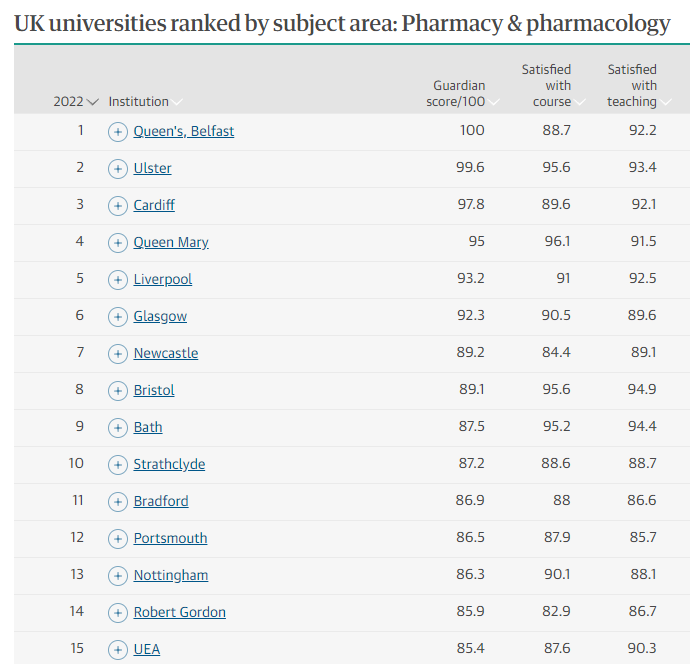Click plus icon beside Bath

[x=118, y=428]
